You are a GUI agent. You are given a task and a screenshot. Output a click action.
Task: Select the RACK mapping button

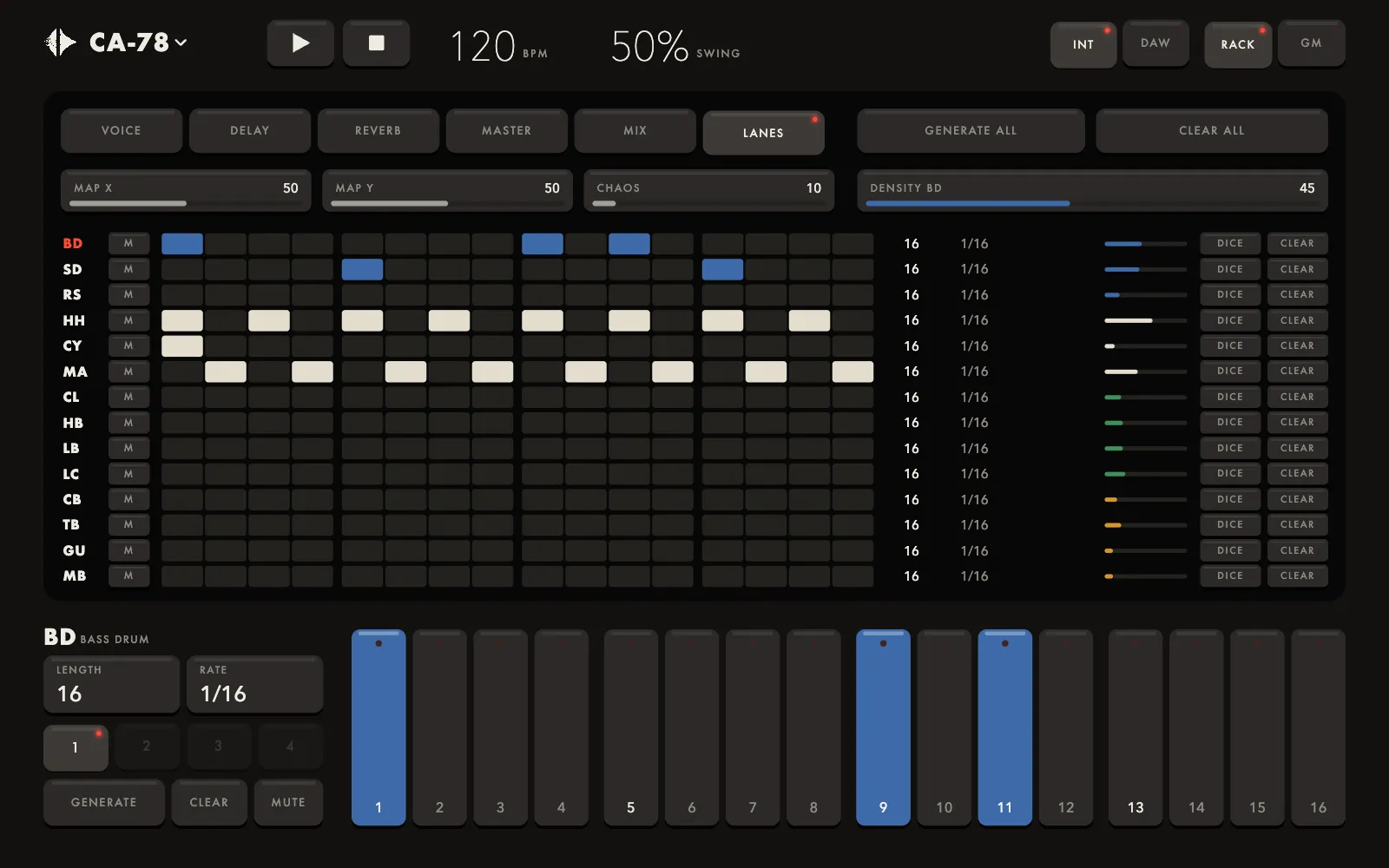1238,44
